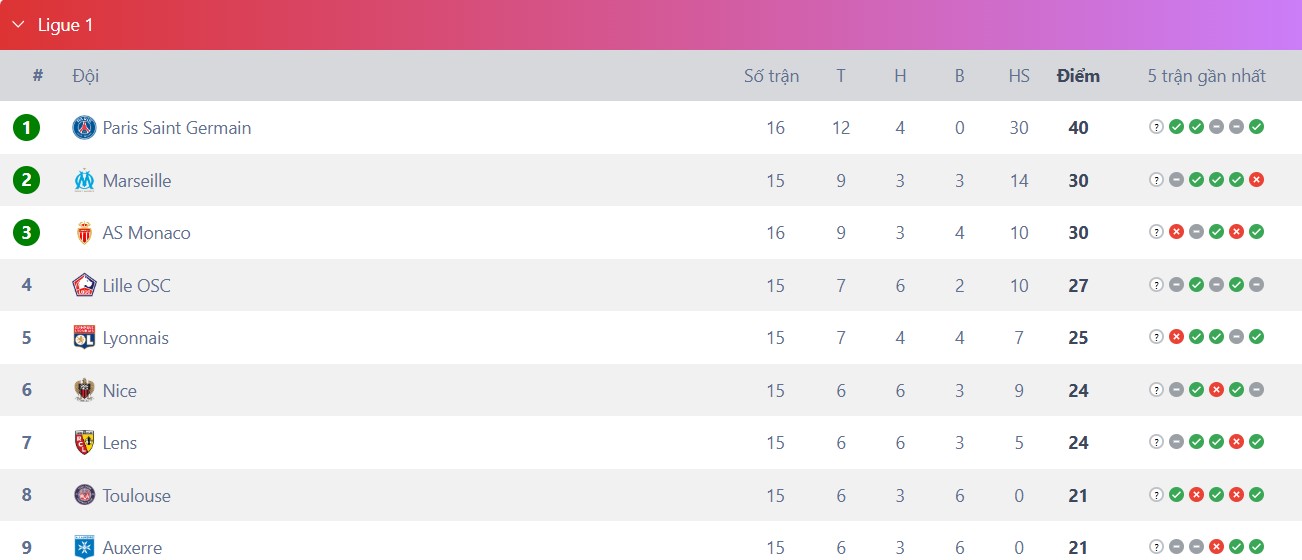Click the green rank 1 badge
Viewport: 1302px width, 560px height.
(26, 128)
